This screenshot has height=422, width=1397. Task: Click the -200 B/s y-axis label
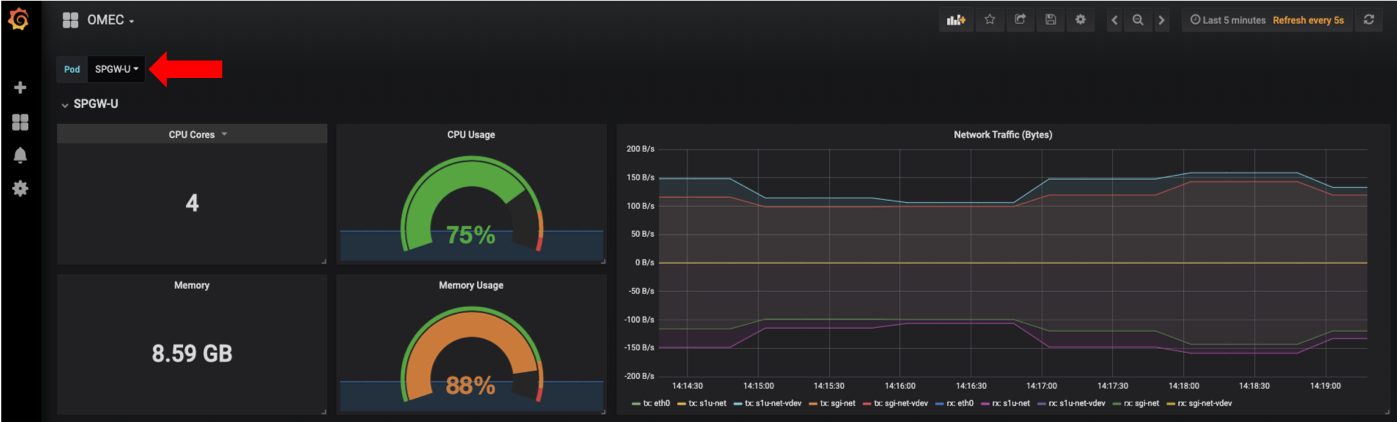[x=639, y=376]
